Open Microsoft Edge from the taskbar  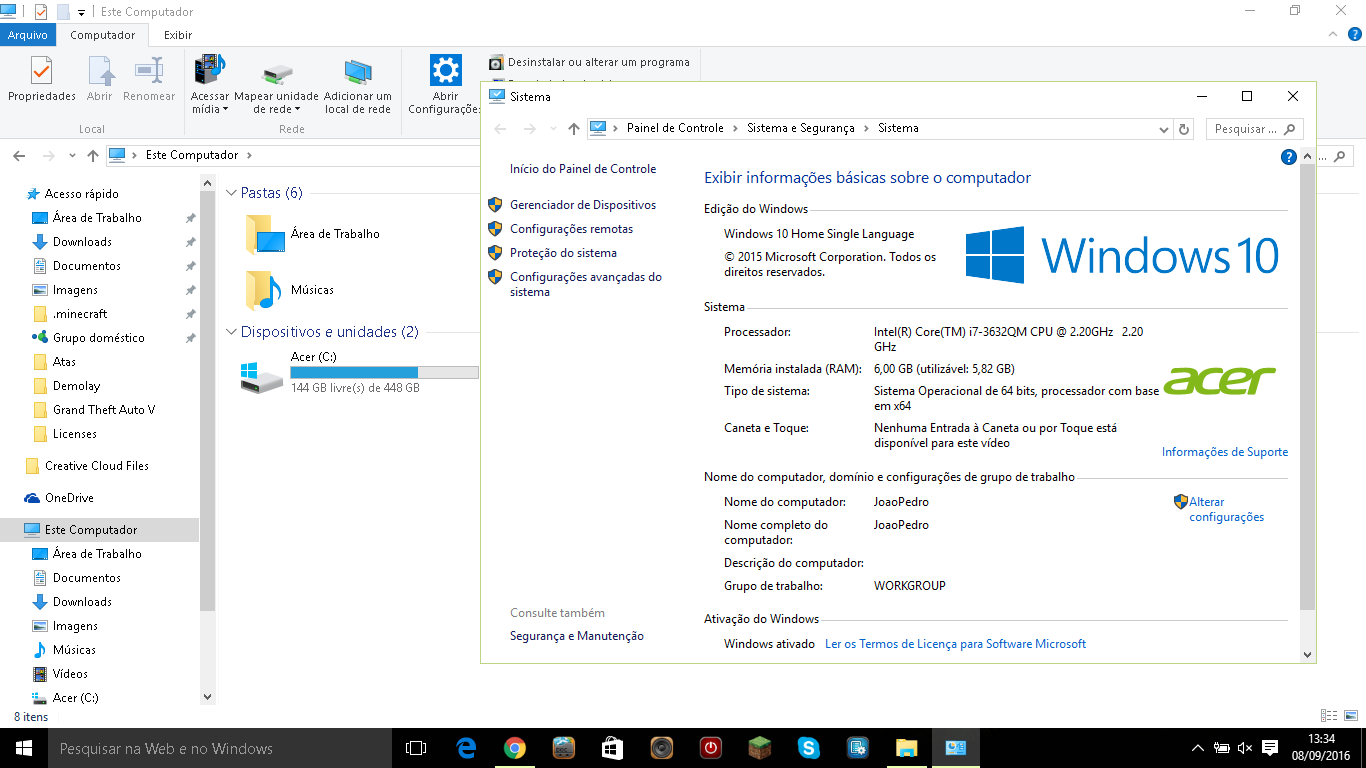(466, 748)
